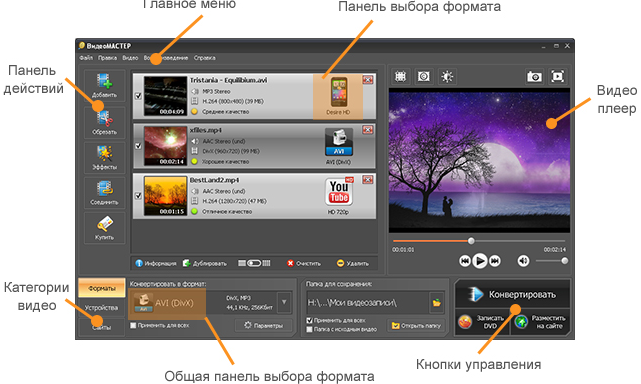The image size is (641, 384).
Task: Uncheck the BestLand2.mp4 checkbox
Action: point(138,195)
